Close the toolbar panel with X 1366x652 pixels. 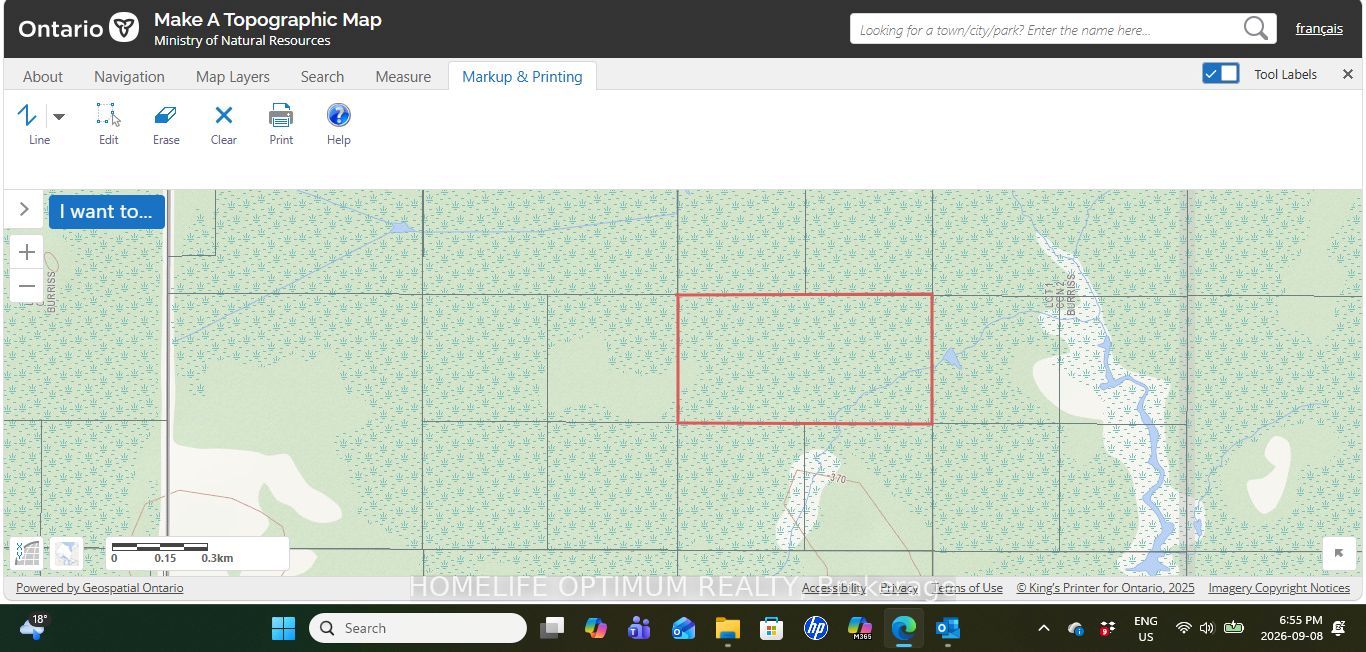pyautogui.click(x=1347, y=74)
